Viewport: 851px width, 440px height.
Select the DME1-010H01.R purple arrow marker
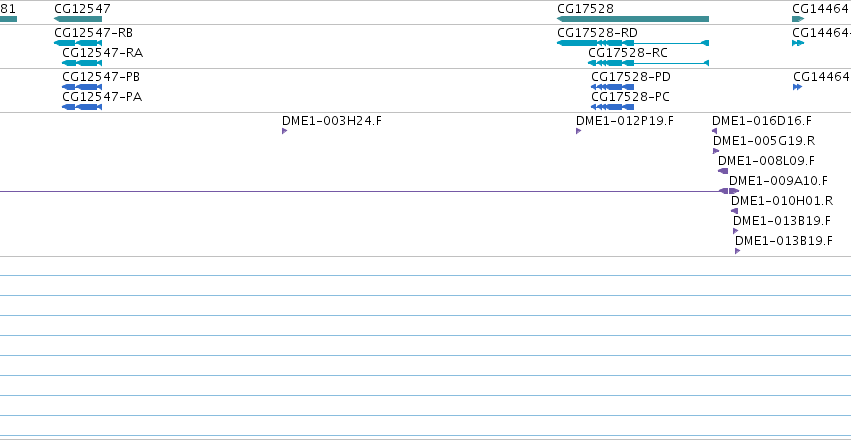pyautogui.click(x=734, y=211)
